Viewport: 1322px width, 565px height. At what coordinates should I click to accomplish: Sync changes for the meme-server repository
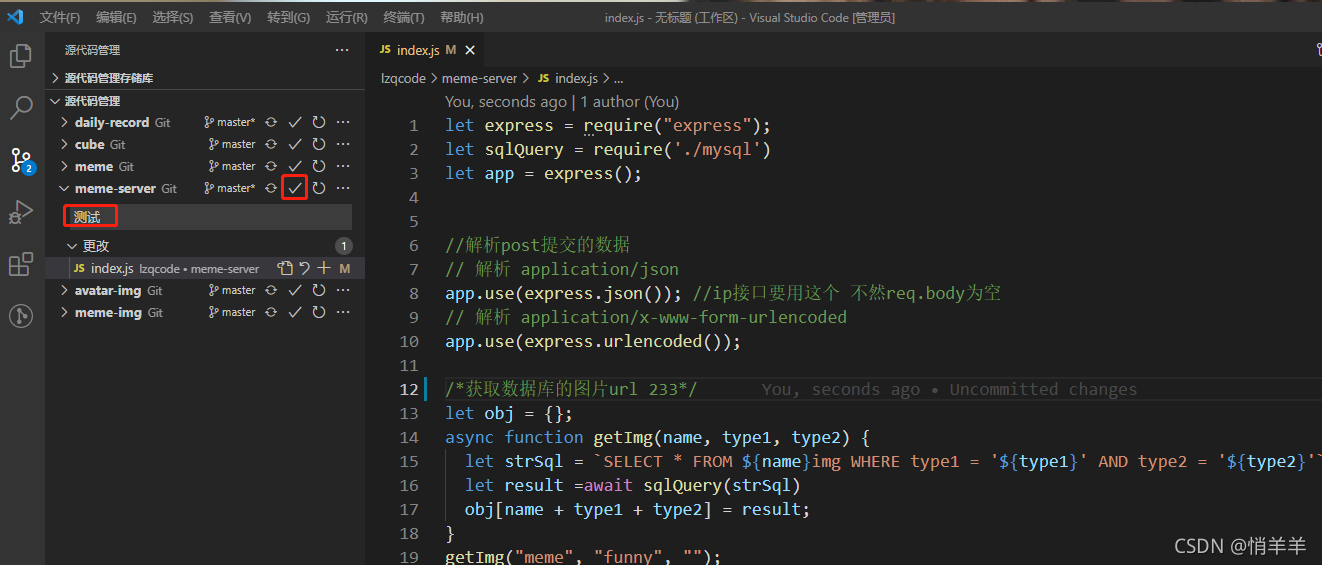(x=271, y=188)
